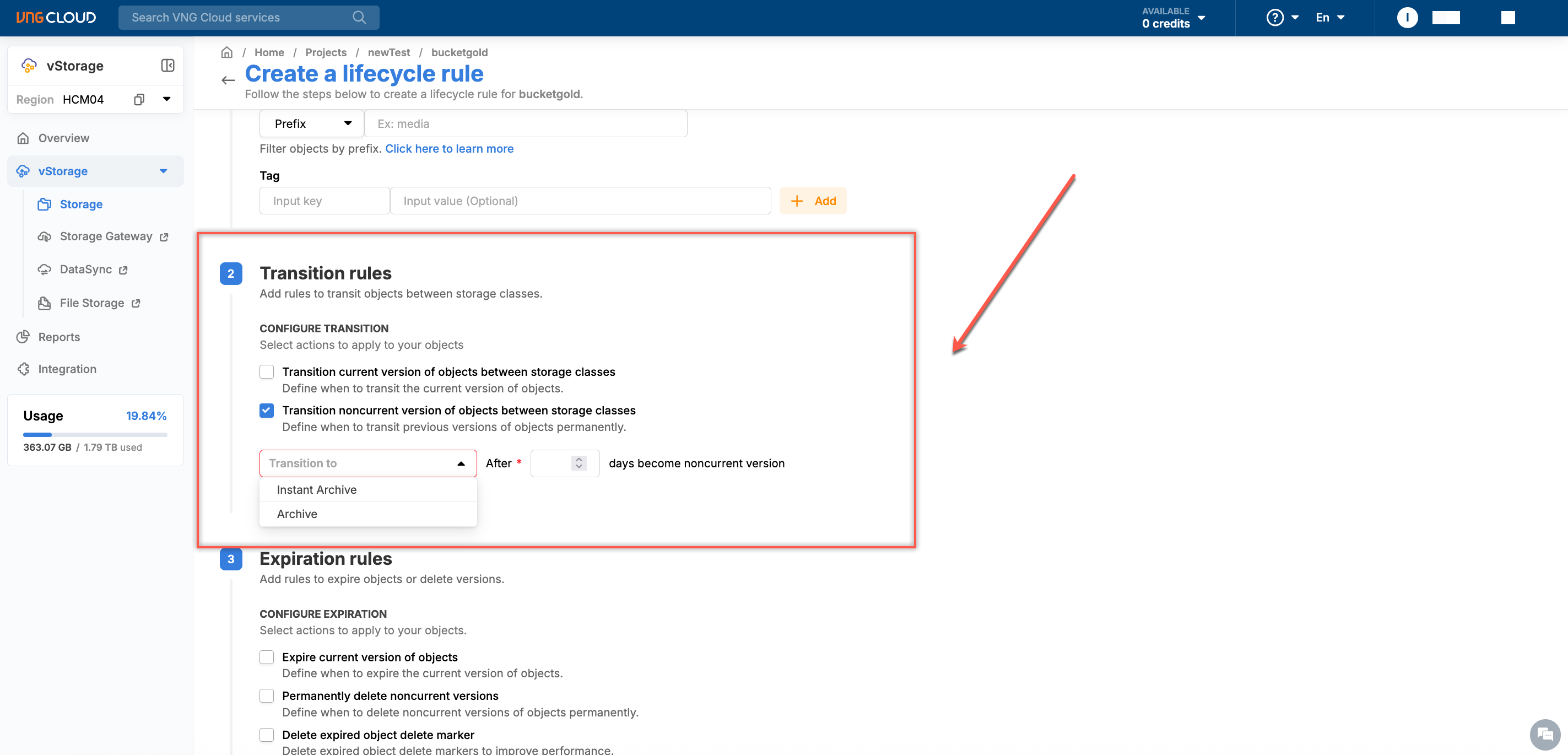The width and height of the screenshot is (1568, 755).
Task: Click the search magnifier icon
Action: [x=359, y=17]
